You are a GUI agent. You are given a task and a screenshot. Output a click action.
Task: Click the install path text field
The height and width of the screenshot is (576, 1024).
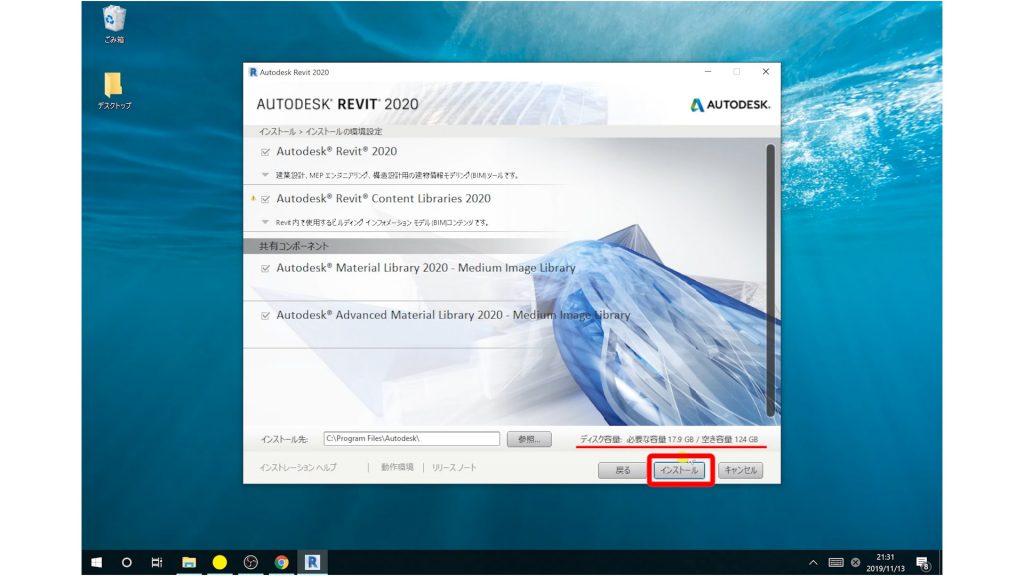tap(411, 439)
